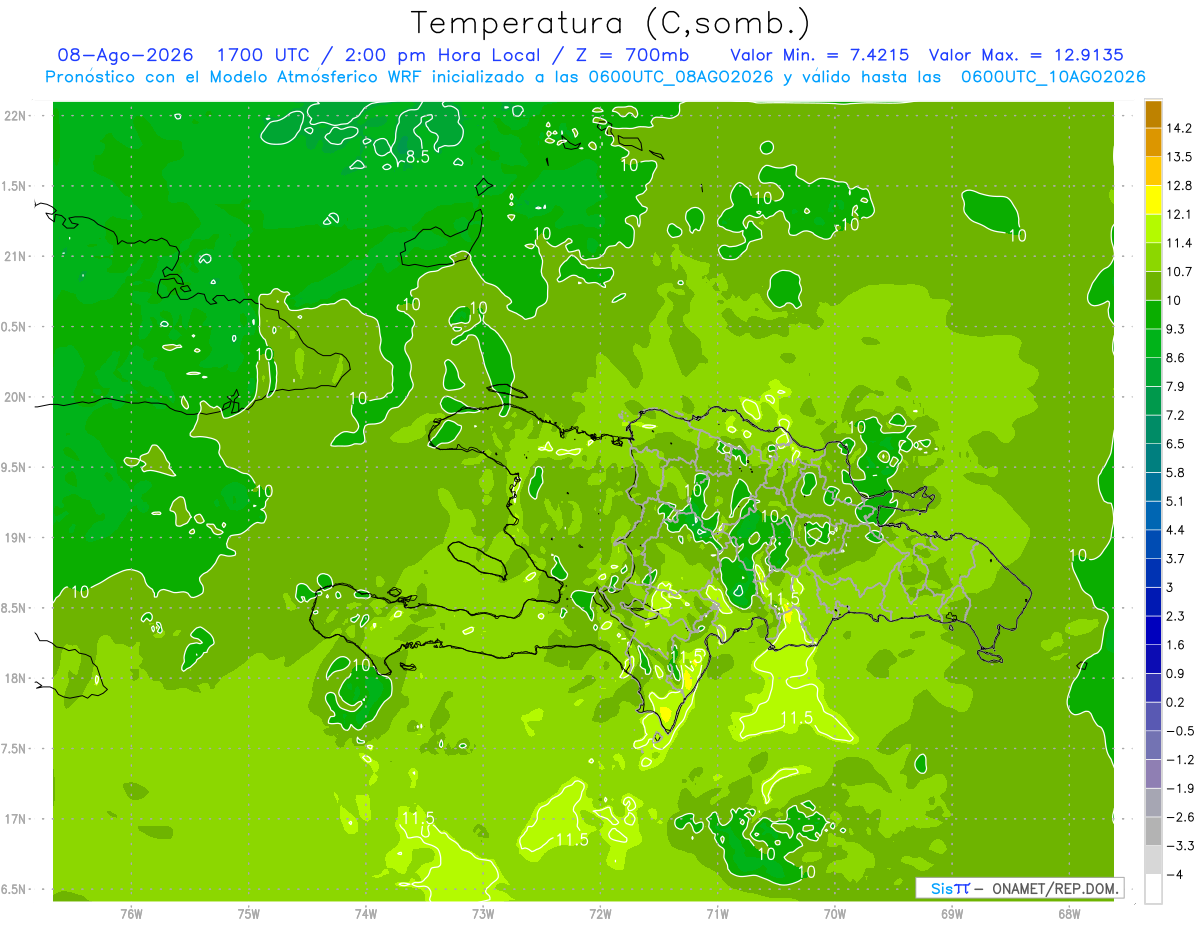Click the valid-until time "0600UTC_10AGO2026"
The height and width of the screenshot is (927, 1200).
(x=1053, y=77)
